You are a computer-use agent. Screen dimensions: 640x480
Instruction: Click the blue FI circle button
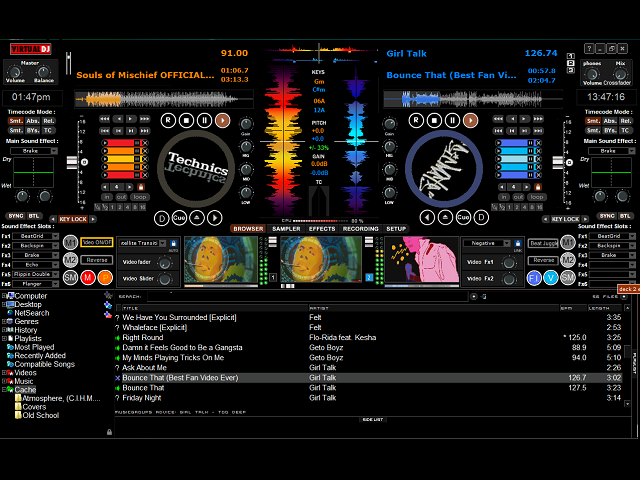(x=533, y=278)
